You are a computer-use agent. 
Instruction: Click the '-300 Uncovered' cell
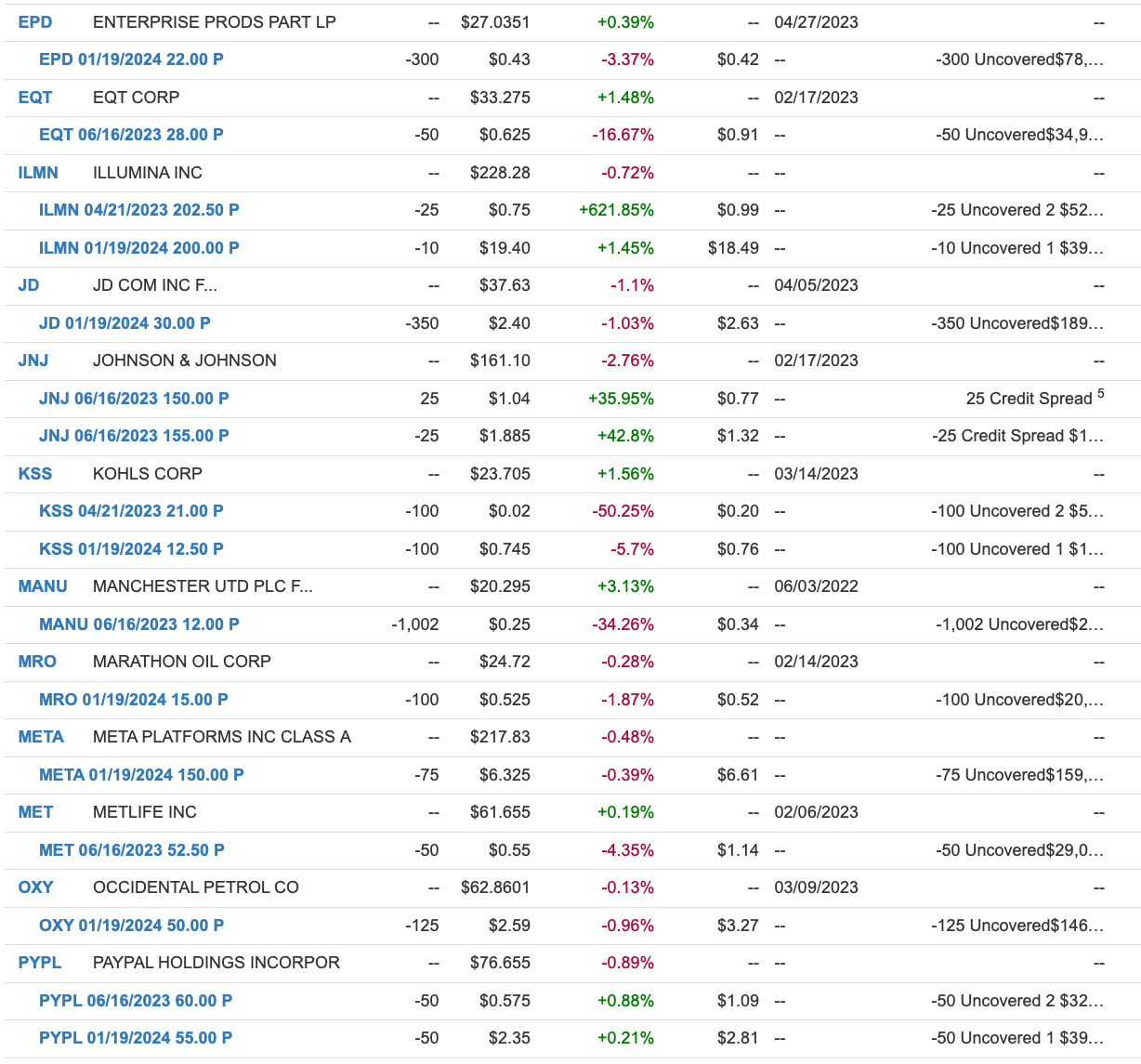(1020, 59)
